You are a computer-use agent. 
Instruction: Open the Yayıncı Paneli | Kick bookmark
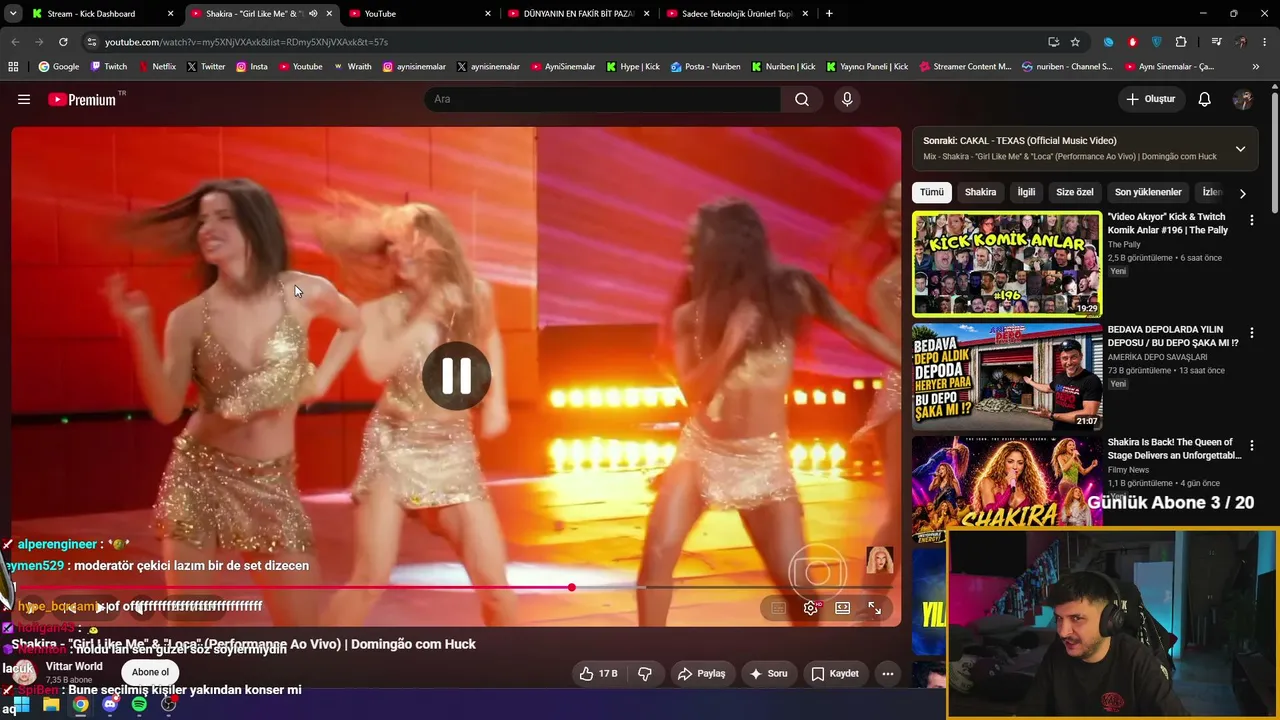(867, 67)
